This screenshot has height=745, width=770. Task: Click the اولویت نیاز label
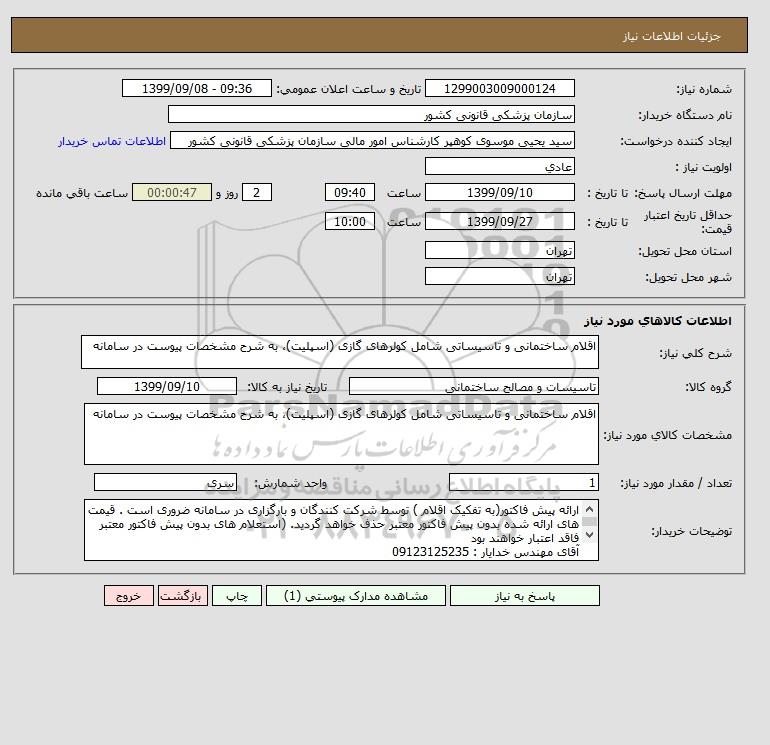[703, 167]
